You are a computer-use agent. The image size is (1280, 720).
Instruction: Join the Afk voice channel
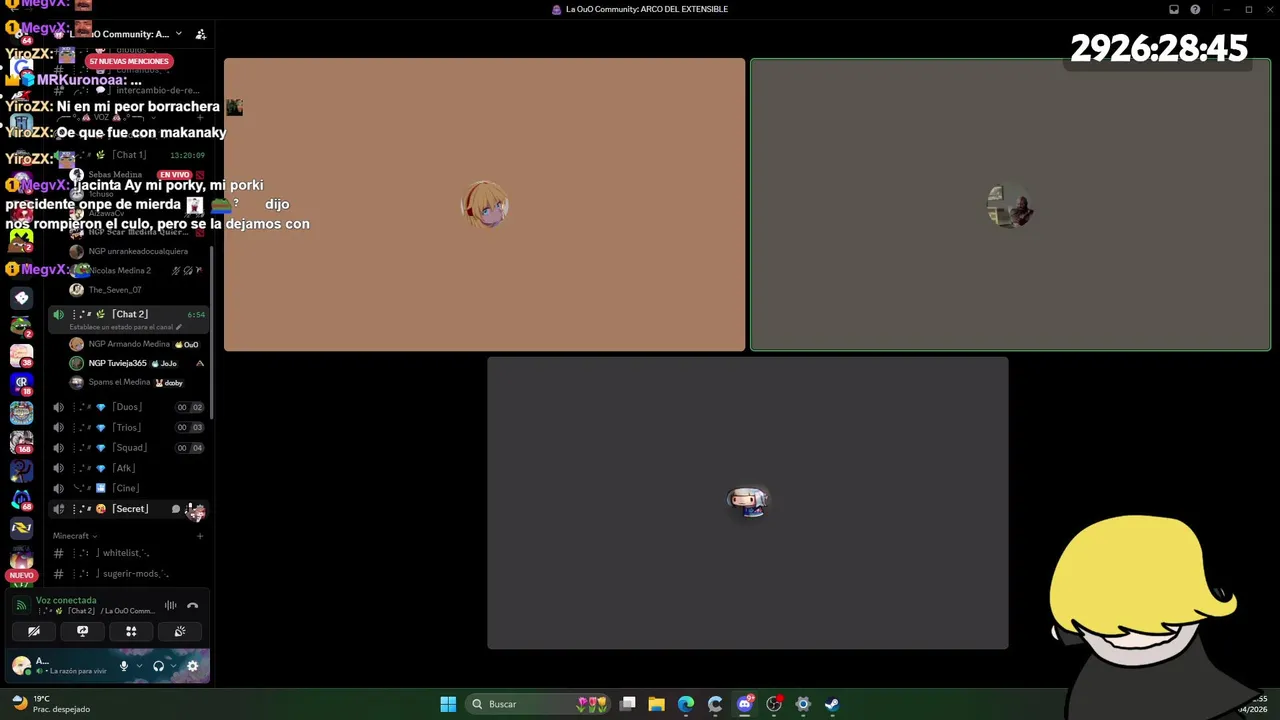[x=130, y=468]
